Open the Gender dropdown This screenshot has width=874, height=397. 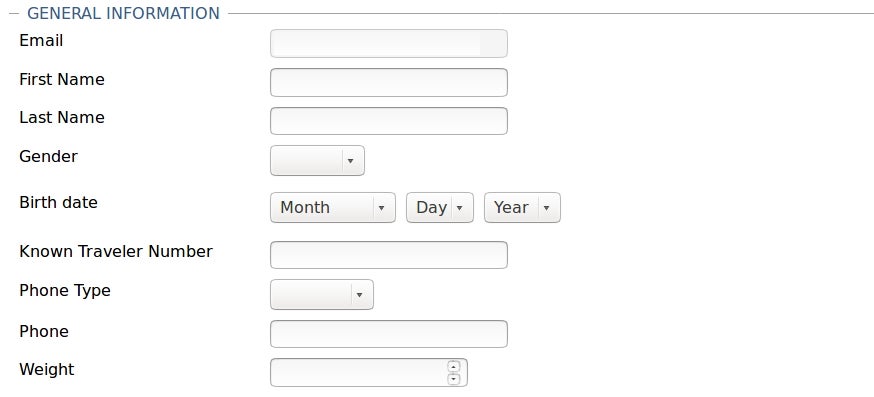(317, 161)
